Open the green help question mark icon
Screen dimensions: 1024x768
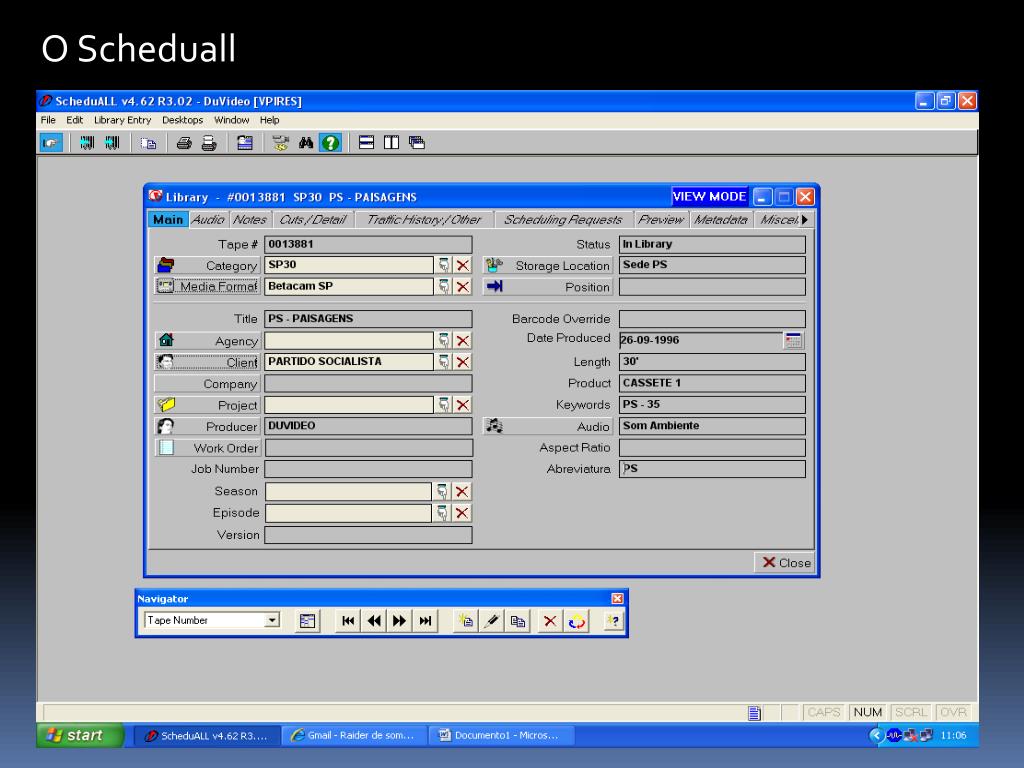pyautogui.click(x=330, y=143)
